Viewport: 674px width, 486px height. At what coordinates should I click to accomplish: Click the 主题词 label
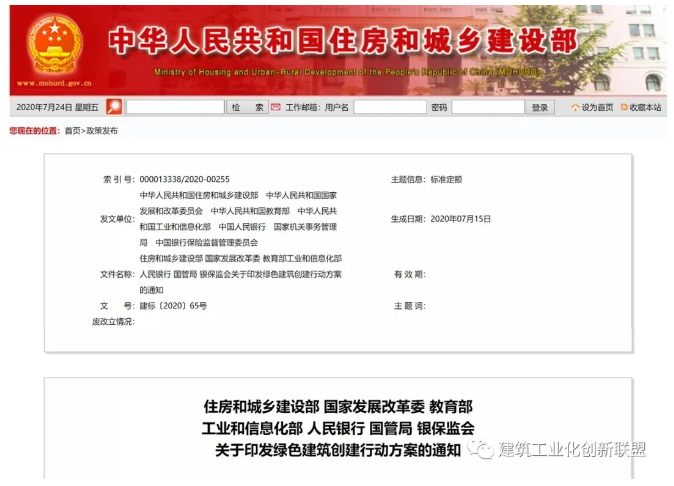(x=410, y=306)
